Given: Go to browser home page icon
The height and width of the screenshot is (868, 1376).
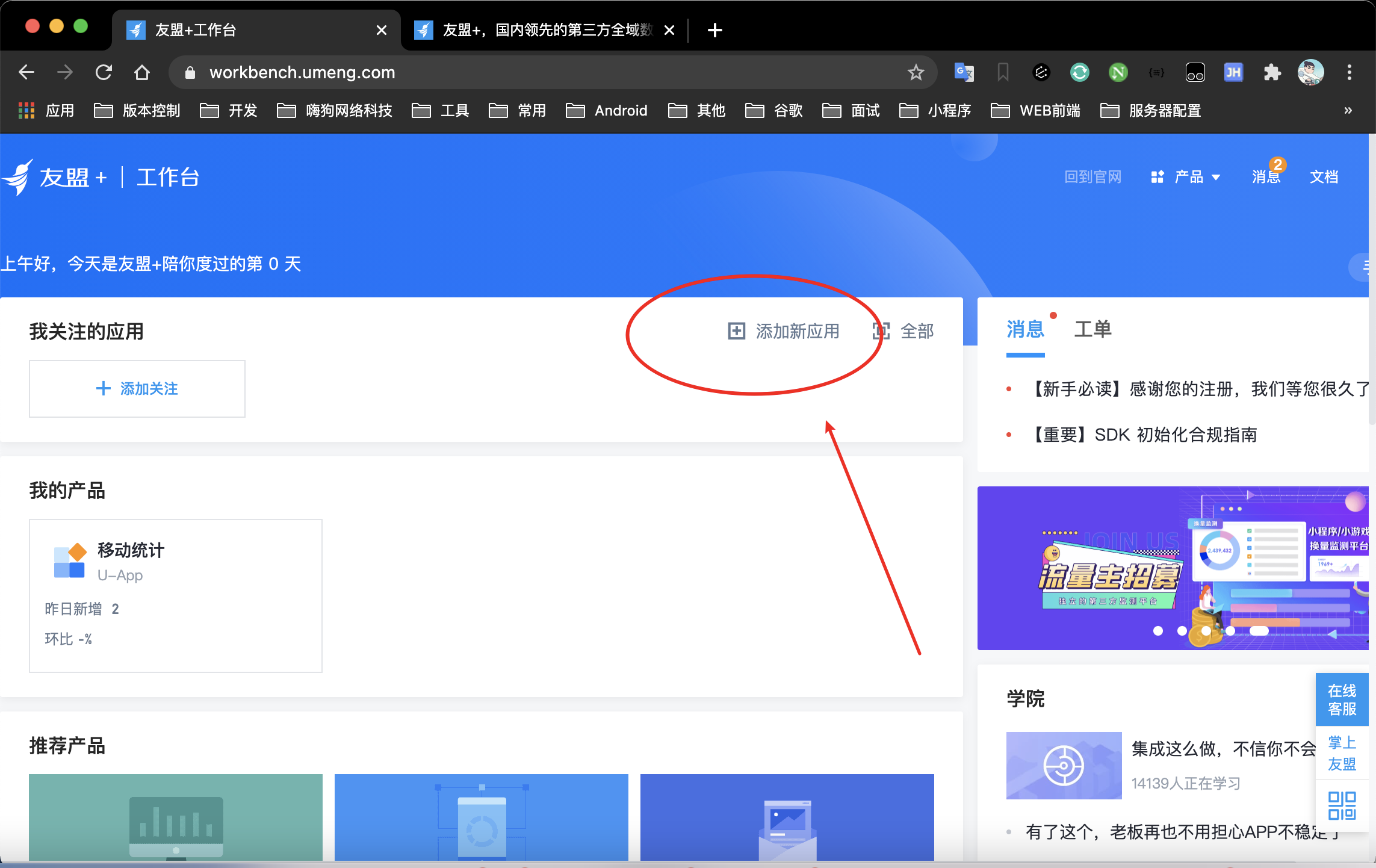Looking at the screenshot, I should [x=142, y=72].
